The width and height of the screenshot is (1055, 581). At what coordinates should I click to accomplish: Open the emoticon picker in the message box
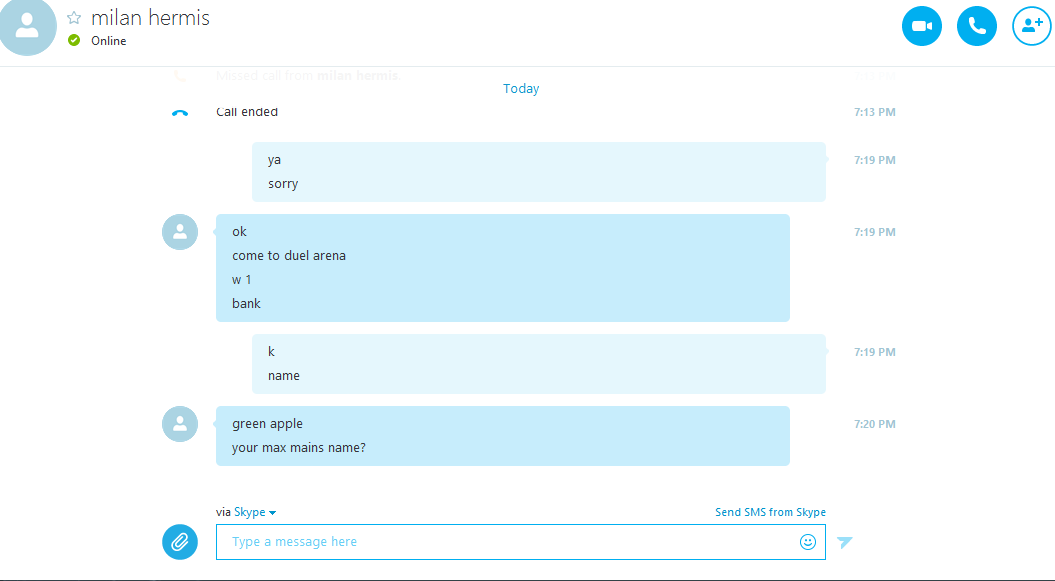(x=807, y=542)
